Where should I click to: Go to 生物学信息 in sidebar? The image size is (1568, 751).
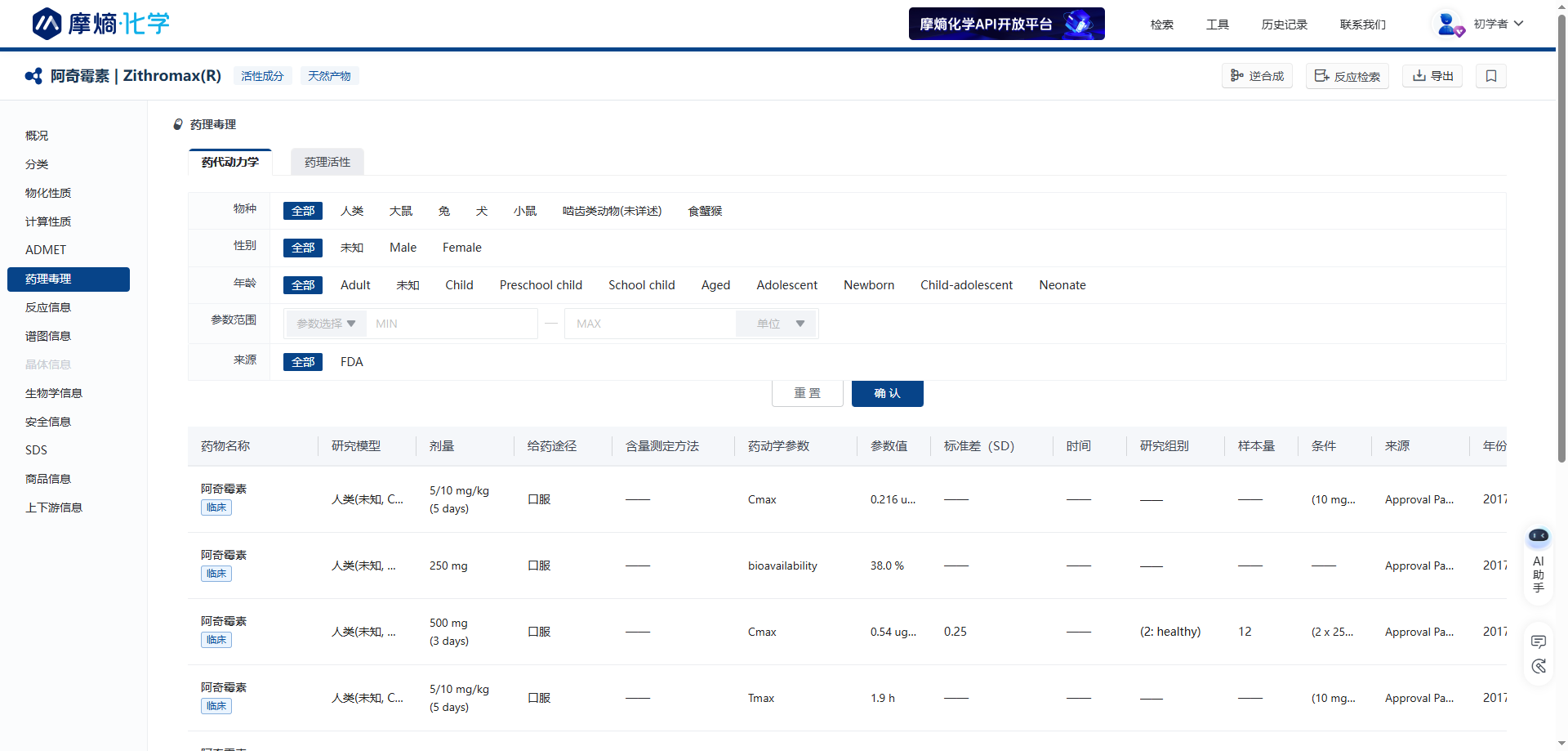pyautogui.click(x=54, y=393)
